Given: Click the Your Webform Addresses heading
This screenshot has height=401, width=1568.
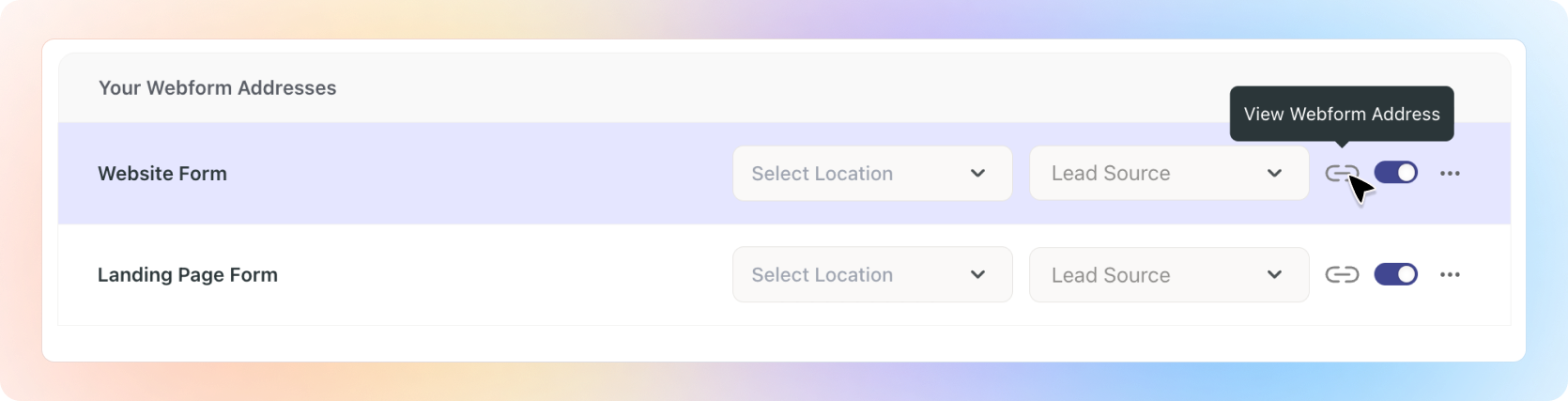Looking at the screenshot, I should [x=217, y=87].
